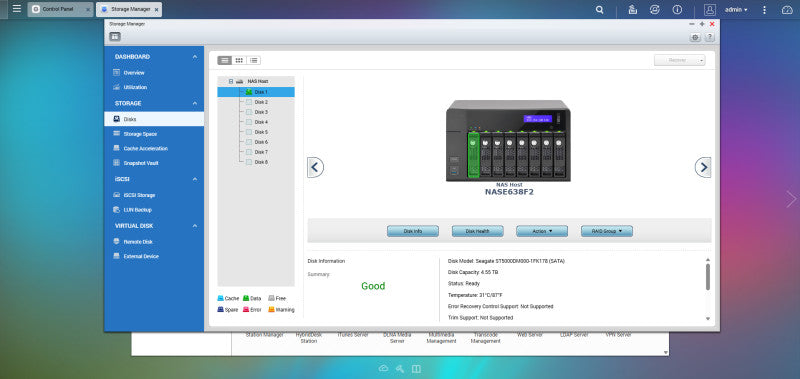Image resolution: width=800 pixels, height=379 pixels.
Task: Open Snapshot Vault in the sidebar
Action: pyautogui.click(x=154, y=163)
